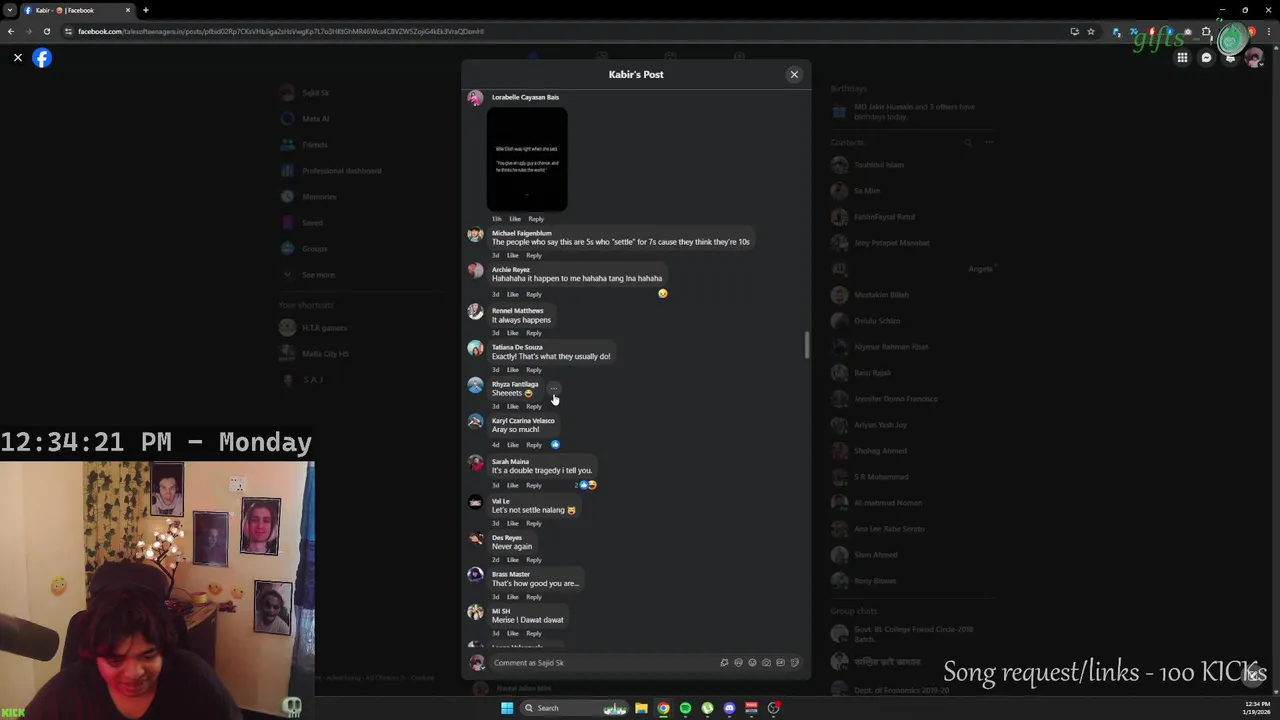Open the contacts options ellipsis
Screen dimensions: 1280x720
coord(989,143)
